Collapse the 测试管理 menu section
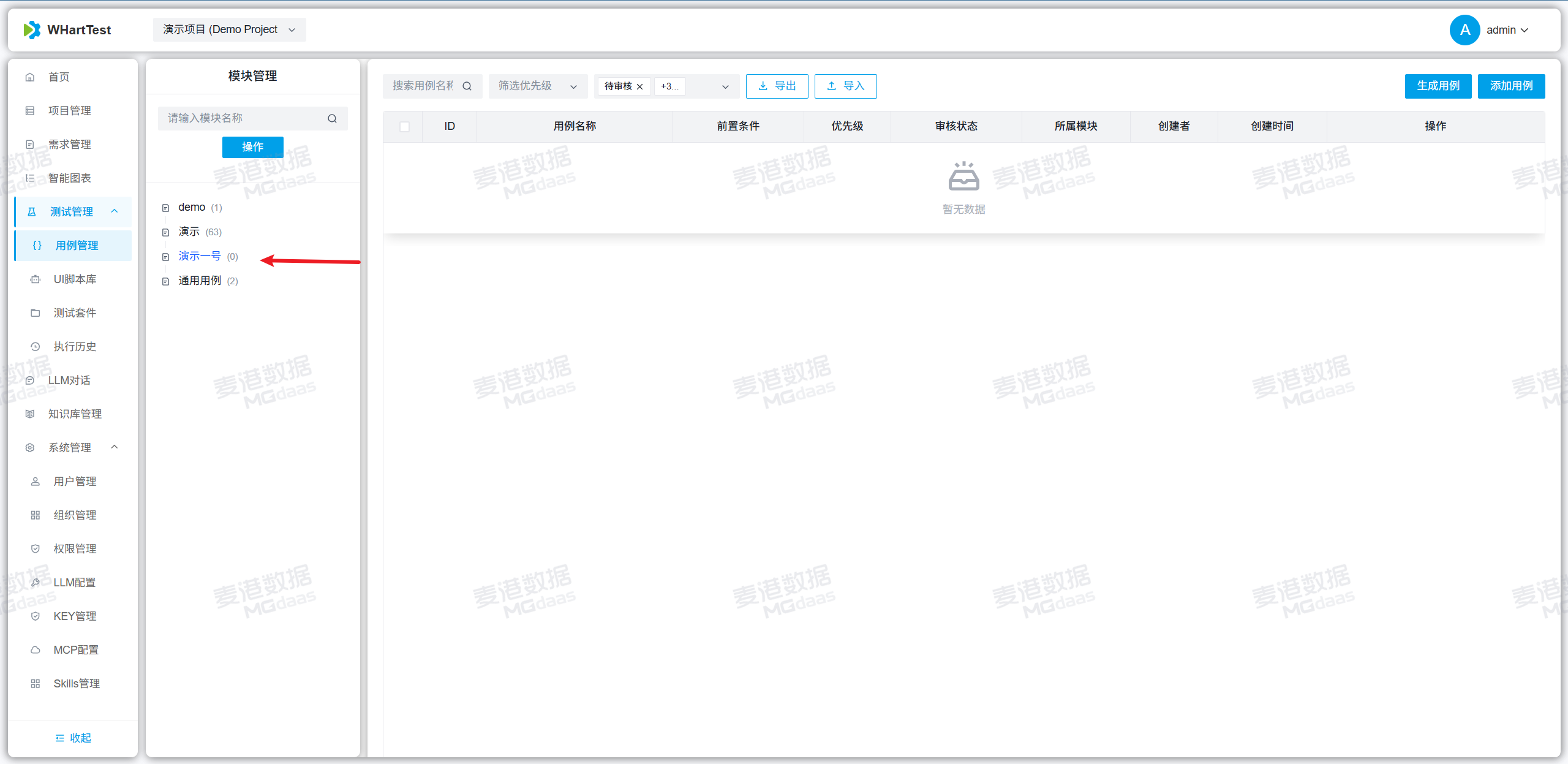Image resolution: width=1568 pixels, height=764 pixels. point(114,211)
